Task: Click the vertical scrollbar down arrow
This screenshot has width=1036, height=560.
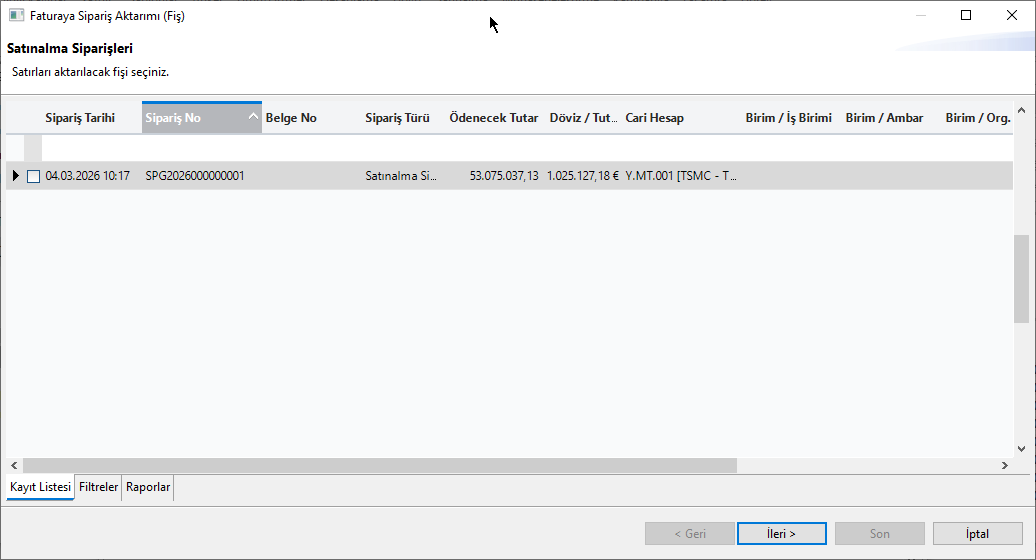Action: tap(1021, 449)
